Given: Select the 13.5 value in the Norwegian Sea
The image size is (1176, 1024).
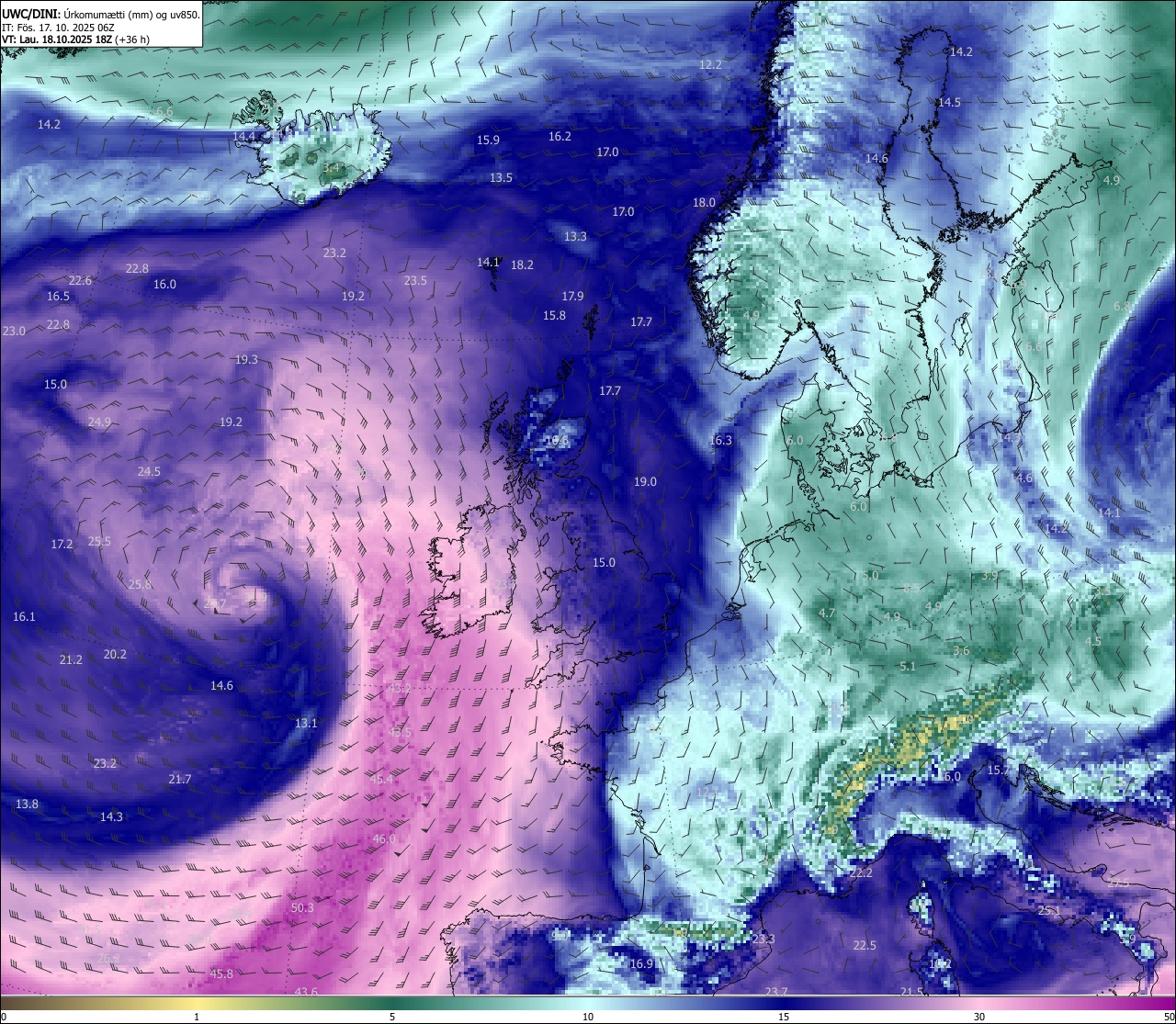Looking at the screenshot, I should [x=501, y=178].
